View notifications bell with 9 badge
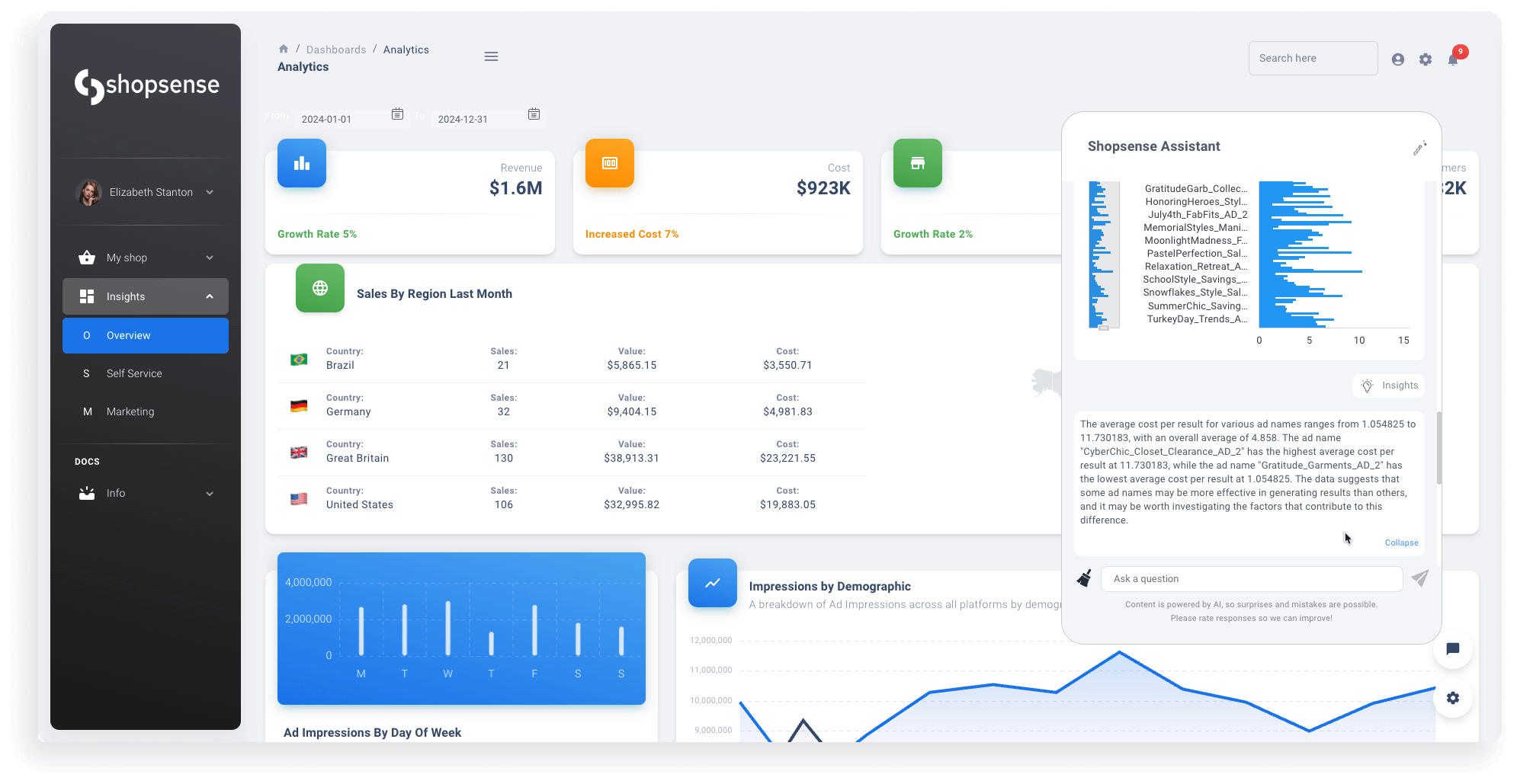 coord(1453,59)
